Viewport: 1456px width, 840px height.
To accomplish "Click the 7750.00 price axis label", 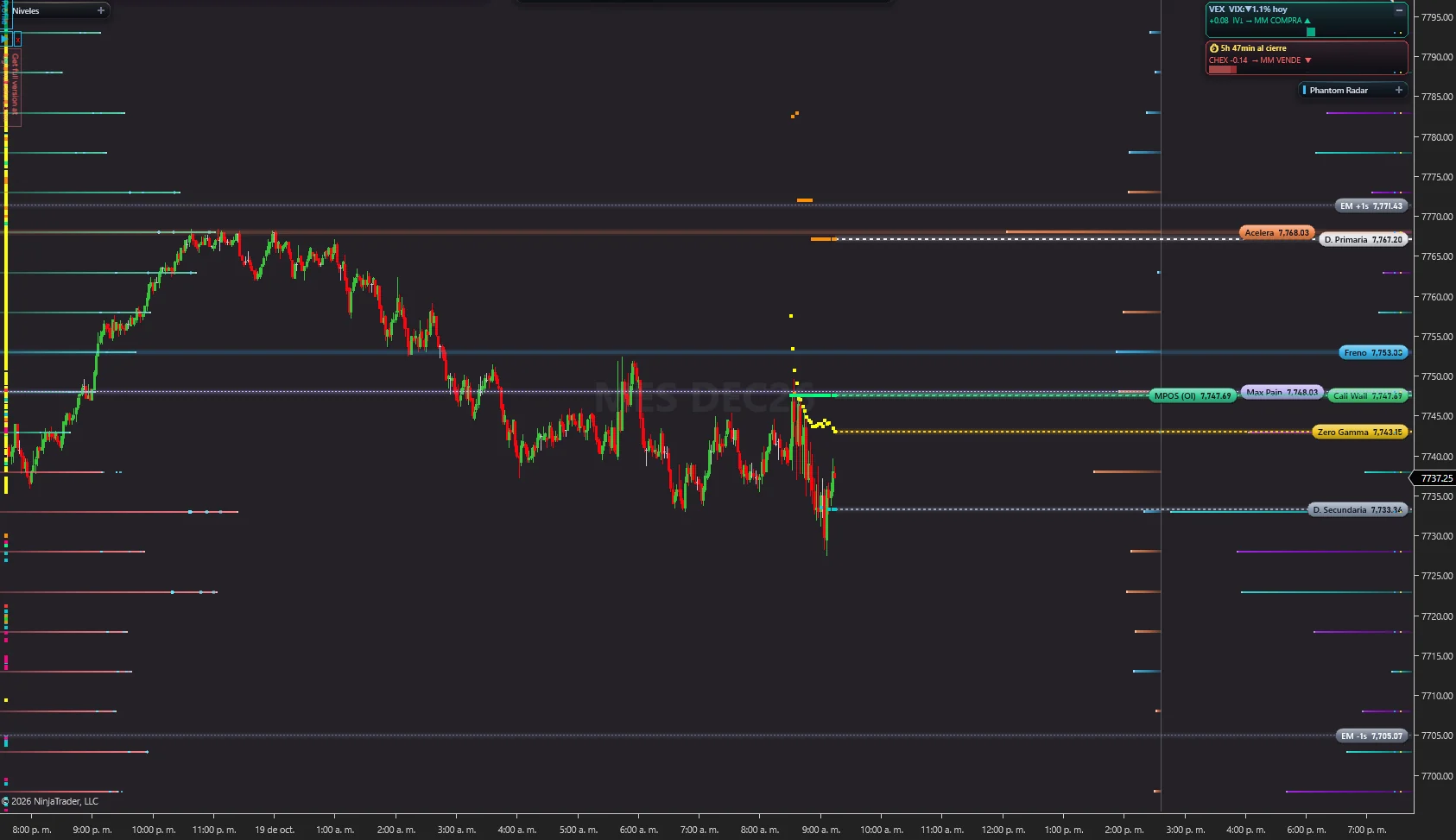I will (x=1437, y=376).
